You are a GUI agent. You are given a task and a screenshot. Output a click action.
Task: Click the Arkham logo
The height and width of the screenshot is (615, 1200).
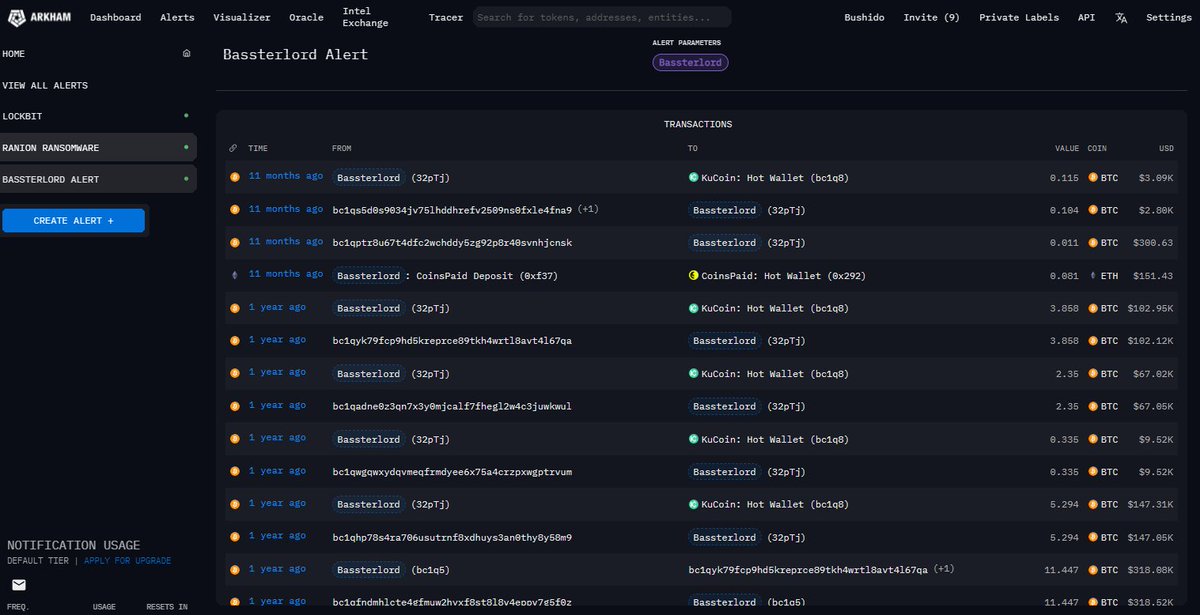coord(39,17)
